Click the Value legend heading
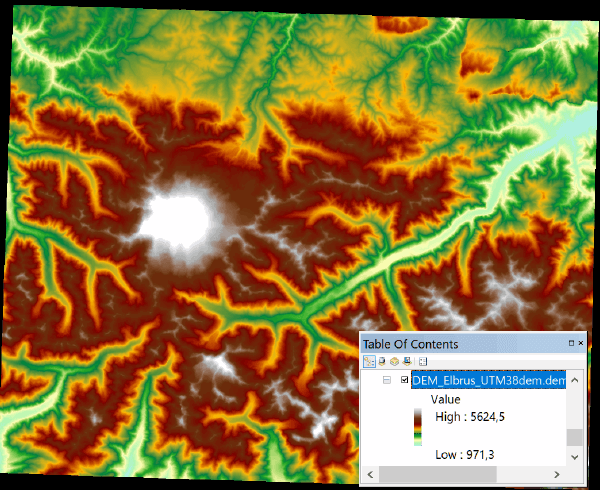 445,399
